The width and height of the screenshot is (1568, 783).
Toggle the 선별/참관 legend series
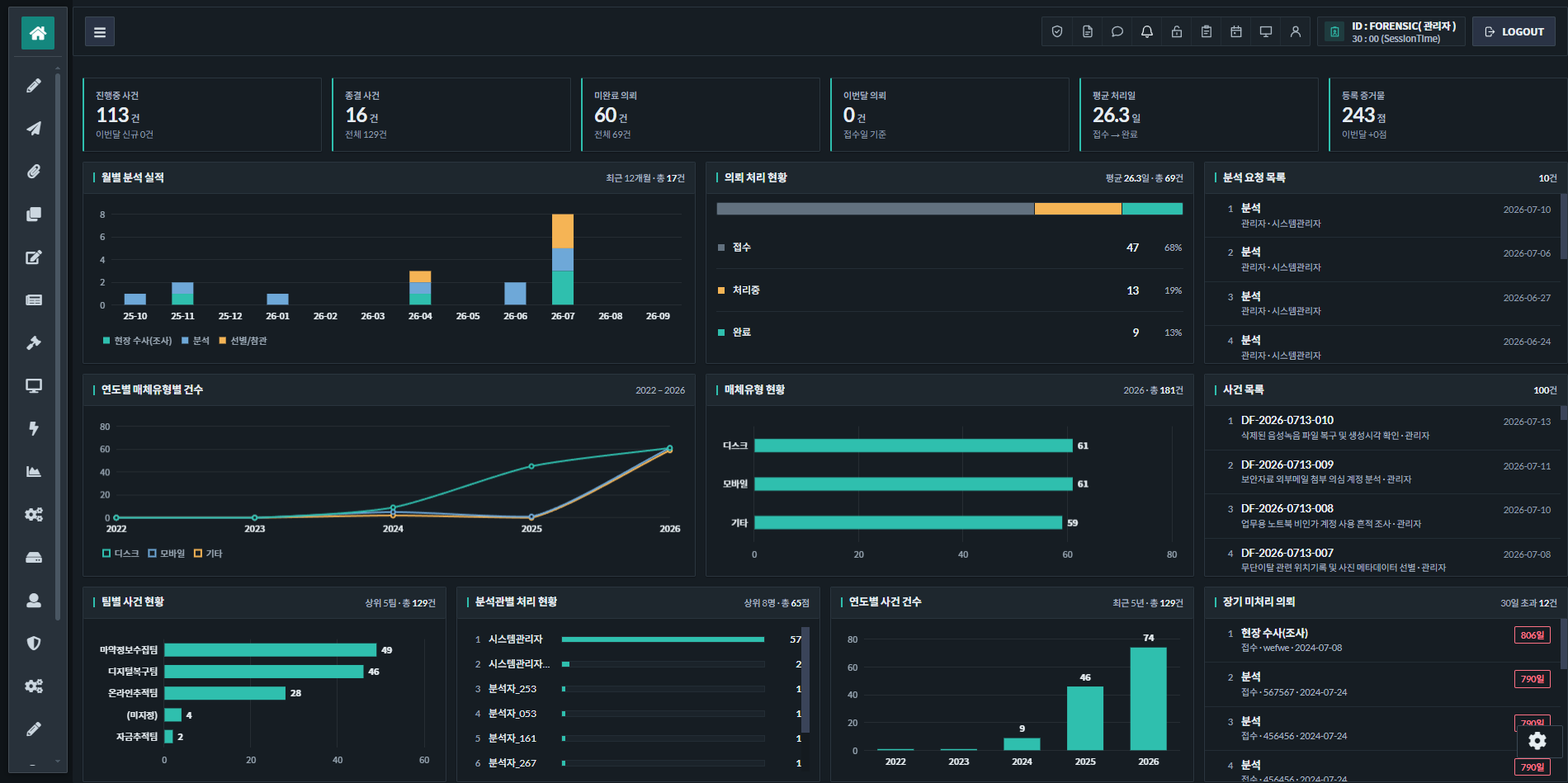click(x=243, y=341)
